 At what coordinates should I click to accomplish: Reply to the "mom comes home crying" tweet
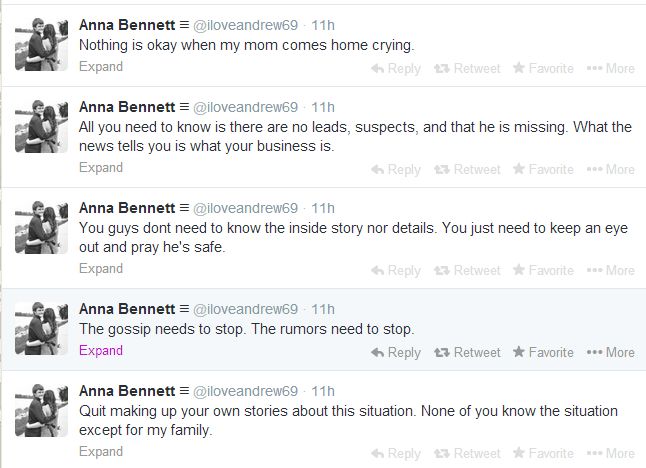(395, 69)
